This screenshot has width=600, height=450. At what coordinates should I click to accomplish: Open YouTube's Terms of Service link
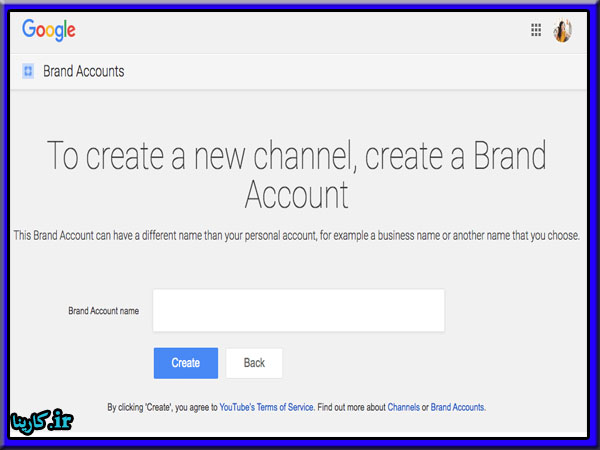(x=266, y=407)
